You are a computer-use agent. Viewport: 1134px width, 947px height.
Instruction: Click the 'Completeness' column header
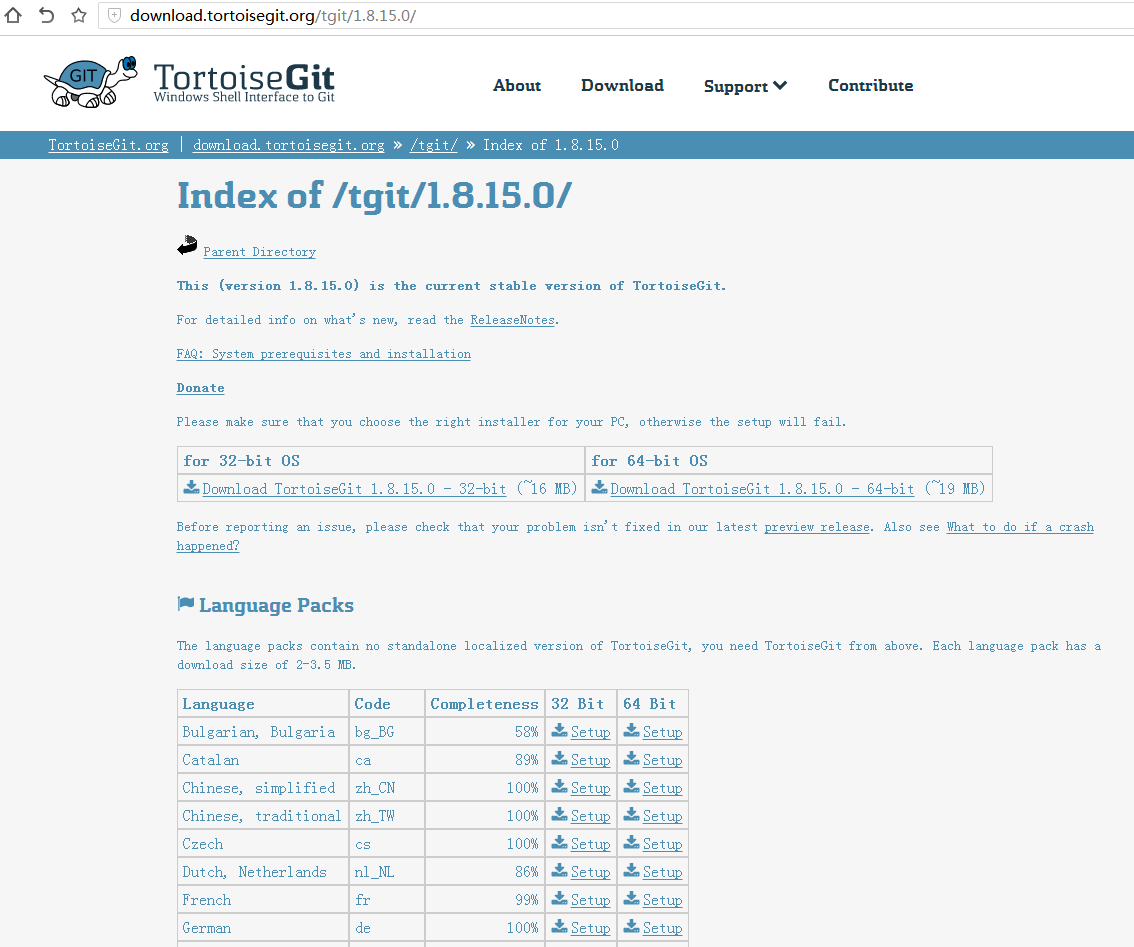[485, 704]
